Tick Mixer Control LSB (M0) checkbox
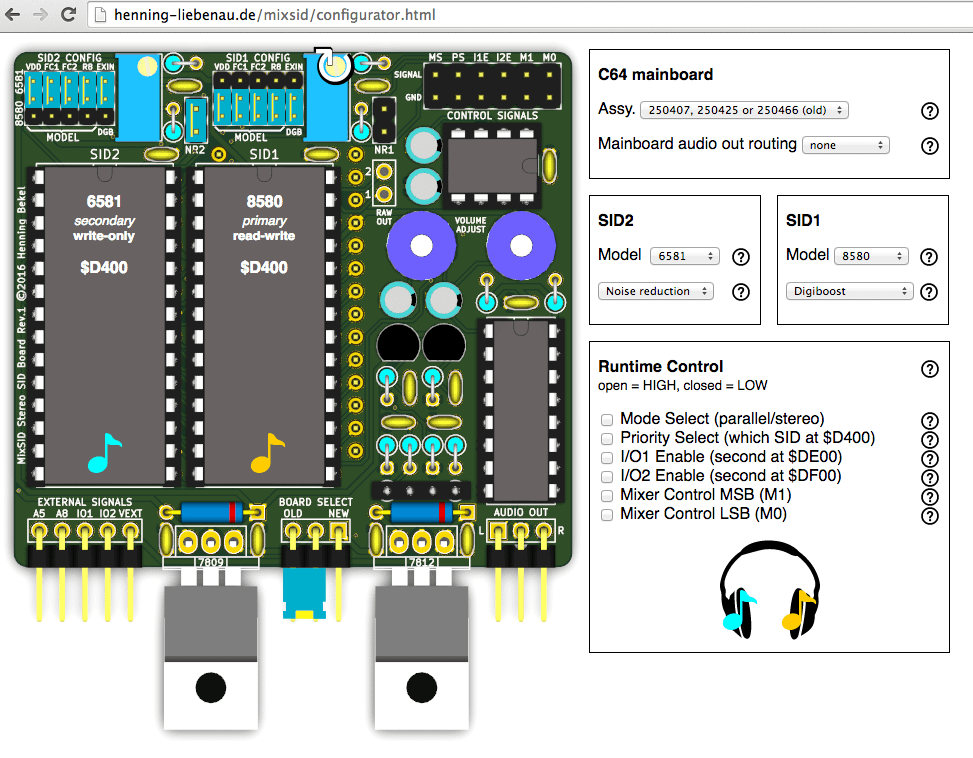Screen dimensions: 973x758 607,515
